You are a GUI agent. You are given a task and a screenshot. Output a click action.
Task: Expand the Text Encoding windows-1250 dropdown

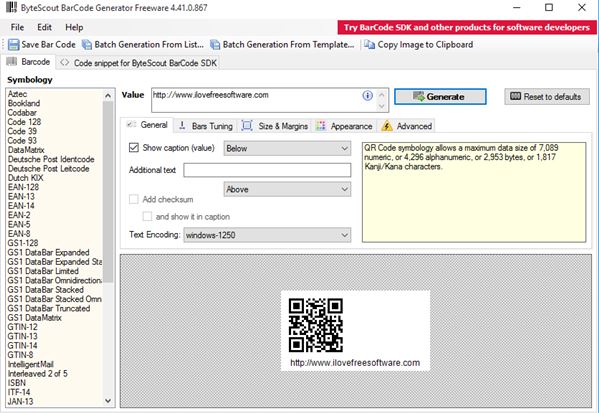267,235
